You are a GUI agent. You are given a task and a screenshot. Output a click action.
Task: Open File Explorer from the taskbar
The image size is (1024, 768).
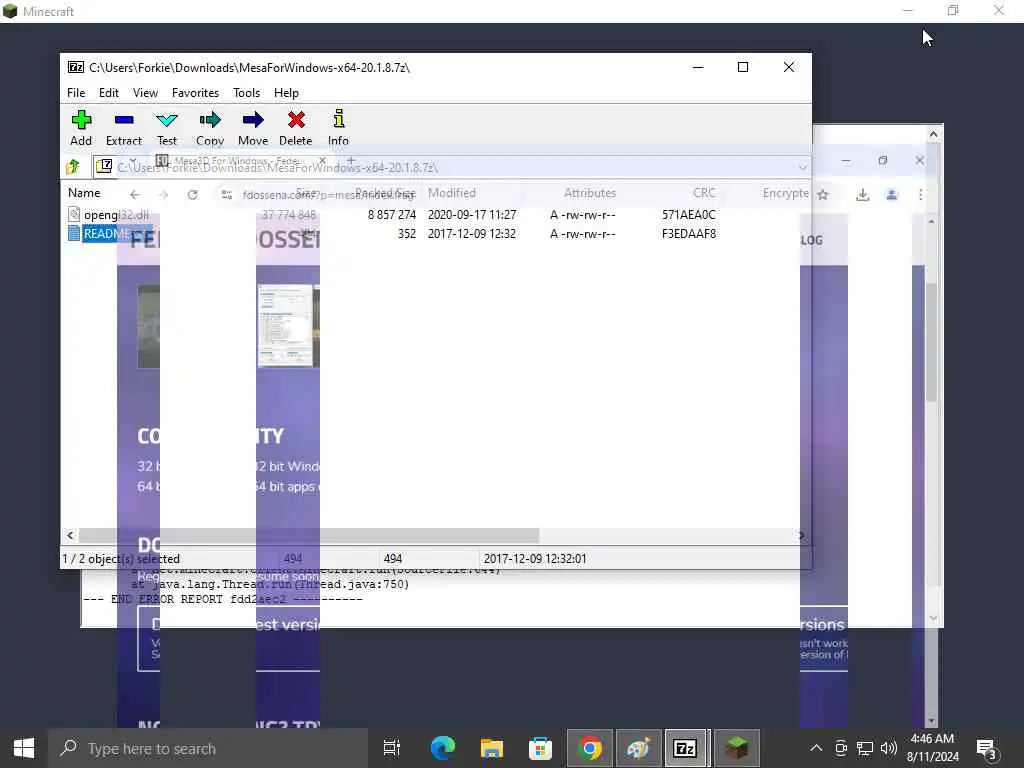tap(492, 748)
